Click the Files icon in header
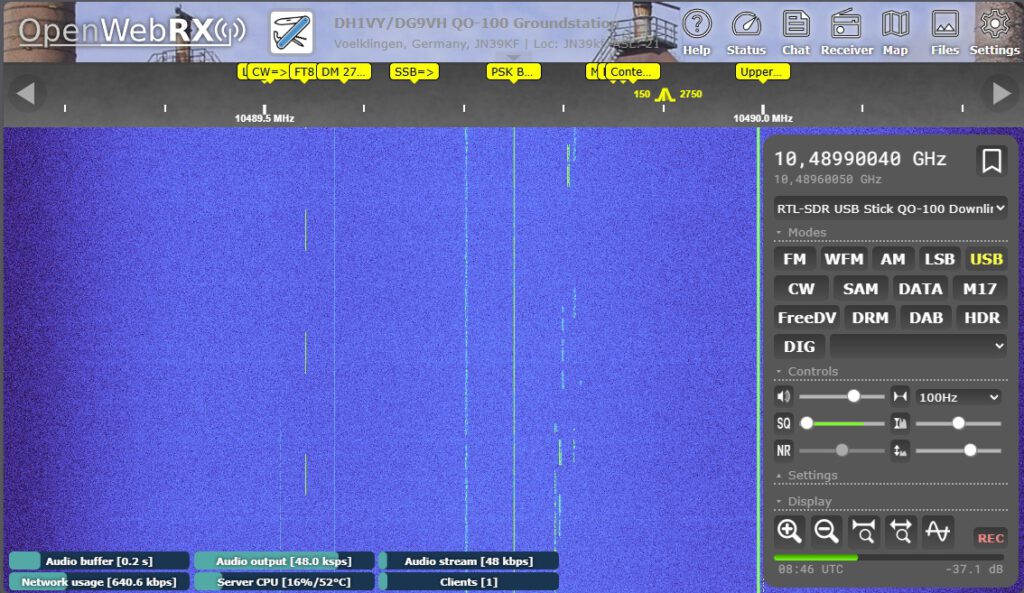This screenshot has height=593, width=1024. coord(944,31)
